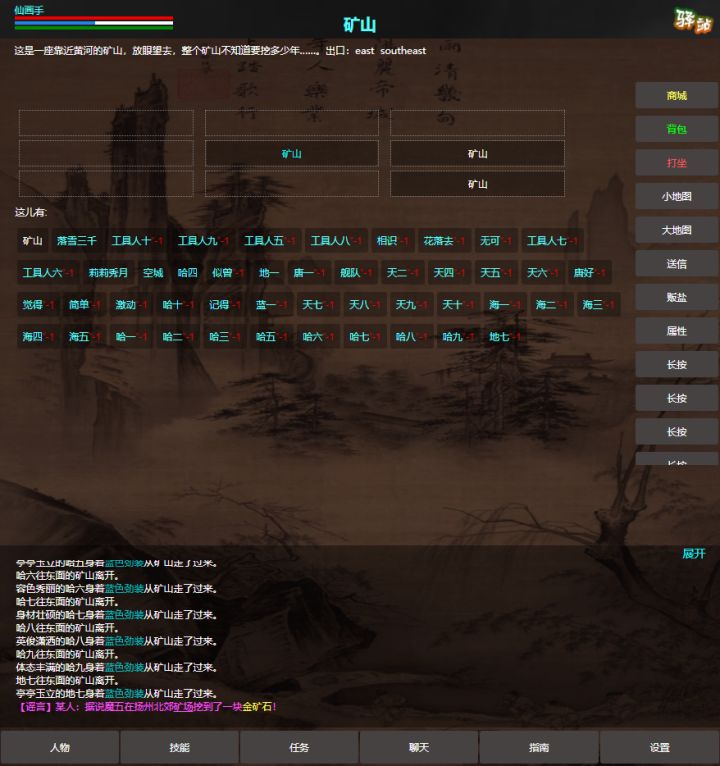This screenshot has width=720, height=766.
Task: Select 哈五 in the room list
Action: pyautogui.click(x=272, y=337)
